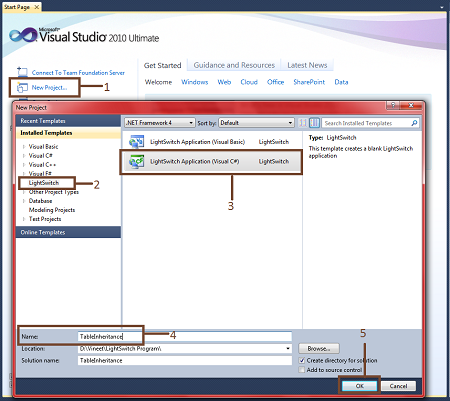The height and width of the screenshot is (401, 450).
Task: Expand the Other Project Types node
Action: point(24,192)
